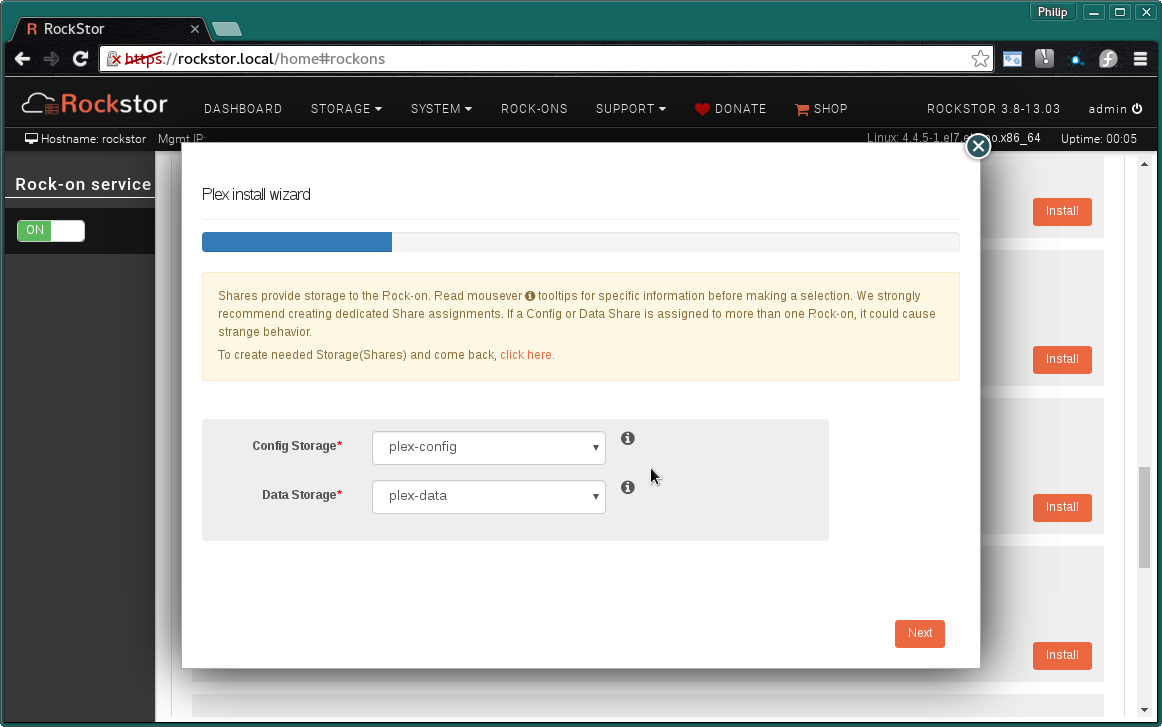Click the first browser extension icon
The width and height of the screenshot is (1162, 727).
click(x=1012, y=59)
